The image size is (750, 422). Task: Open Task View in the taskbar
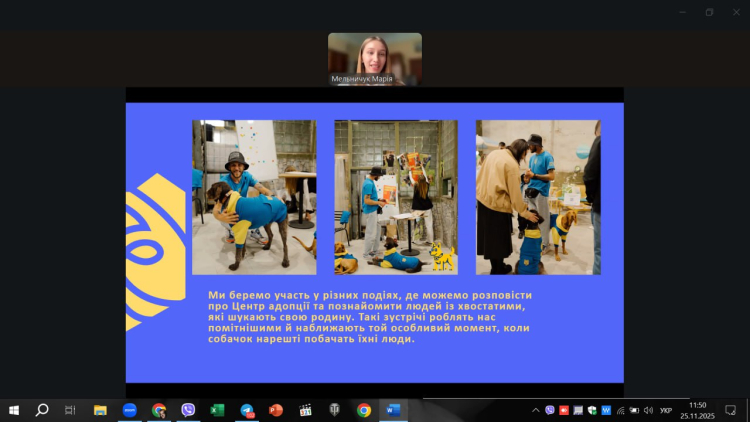click(x=70, y=410)
